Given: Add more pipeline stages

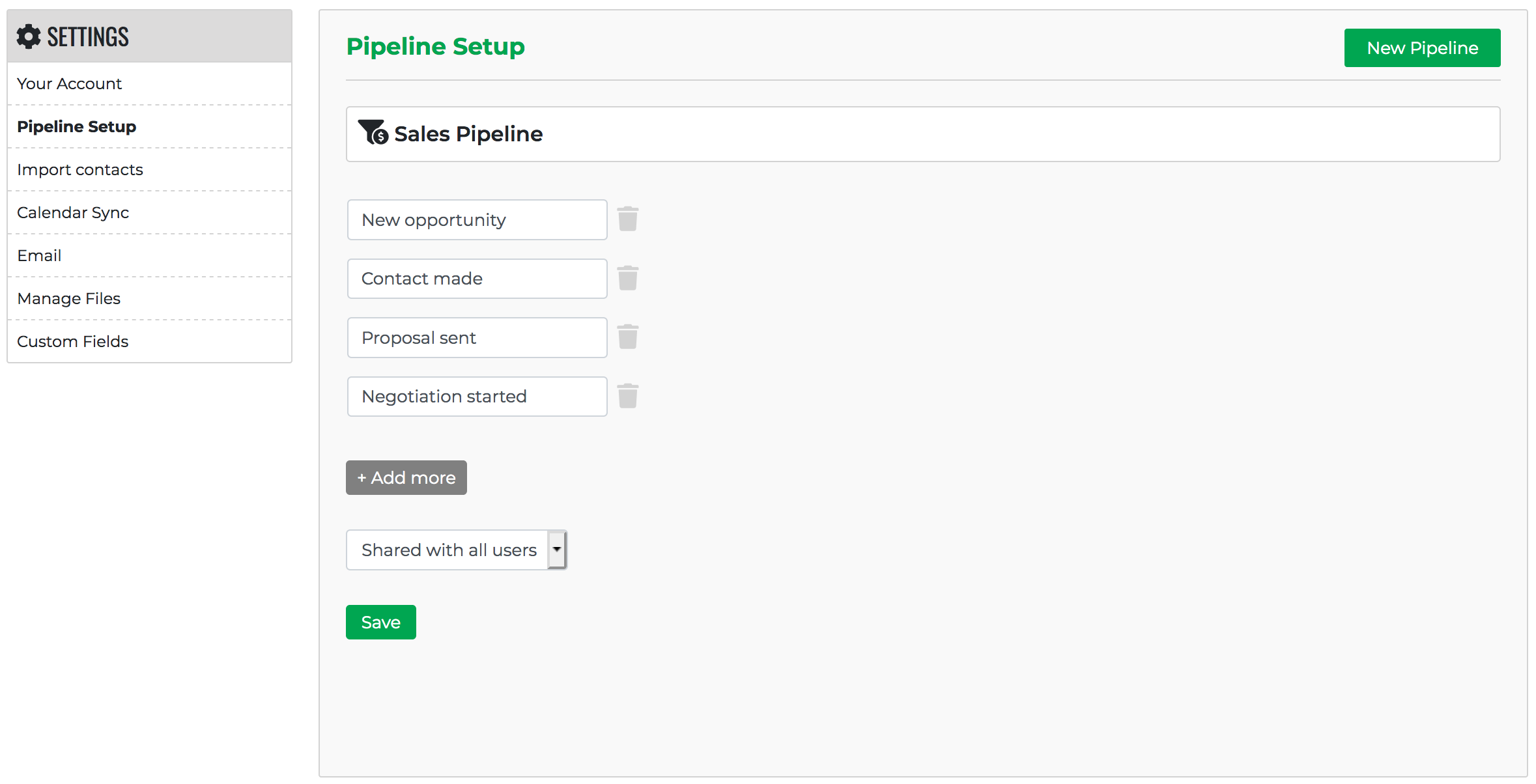Looking at the screenshot, I should click(406, 477).
